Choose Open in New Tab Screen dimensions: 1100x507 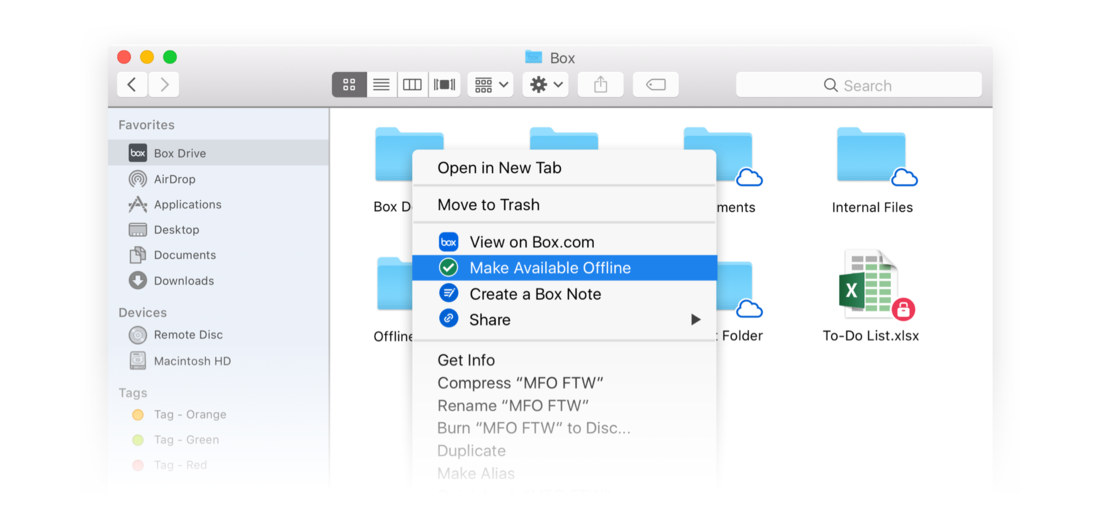(564, 168)
